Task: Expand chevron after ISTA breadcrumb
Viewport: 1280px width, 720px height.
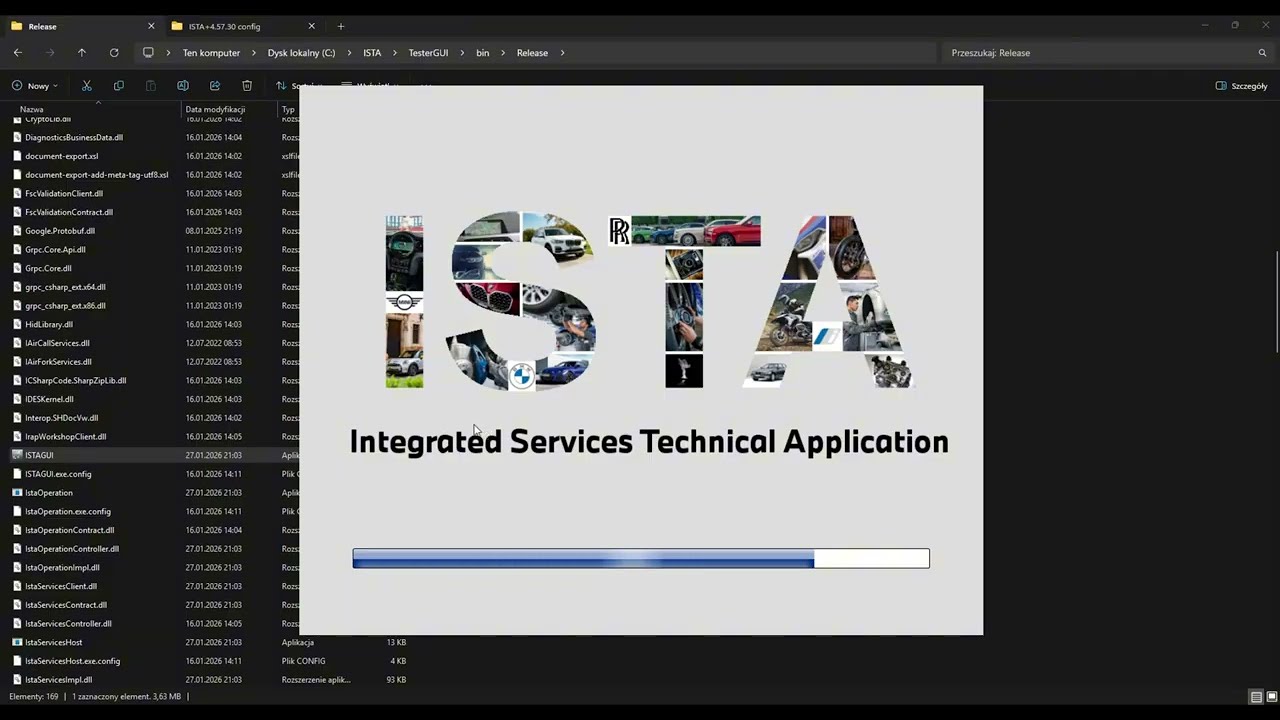Action: click(395, 53)
